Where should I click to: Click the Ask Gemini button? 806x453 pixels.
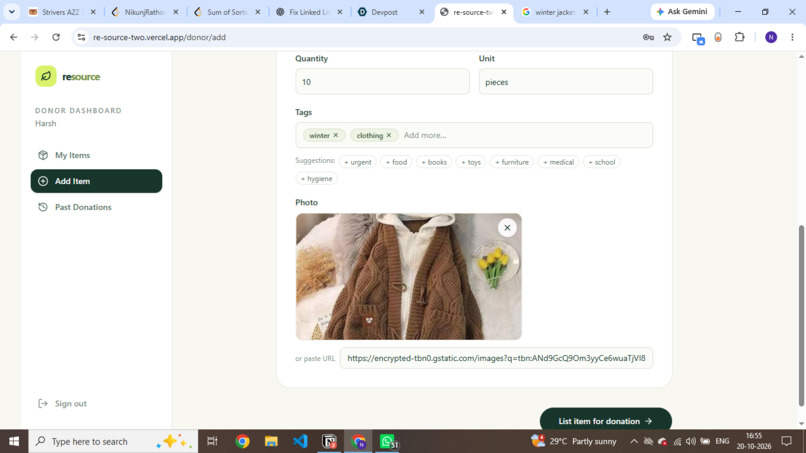point(682,12)
